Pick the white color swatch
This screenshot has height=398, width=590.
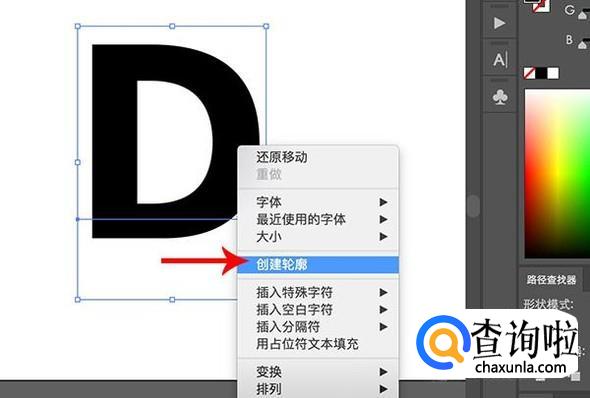tap(553, 73)
